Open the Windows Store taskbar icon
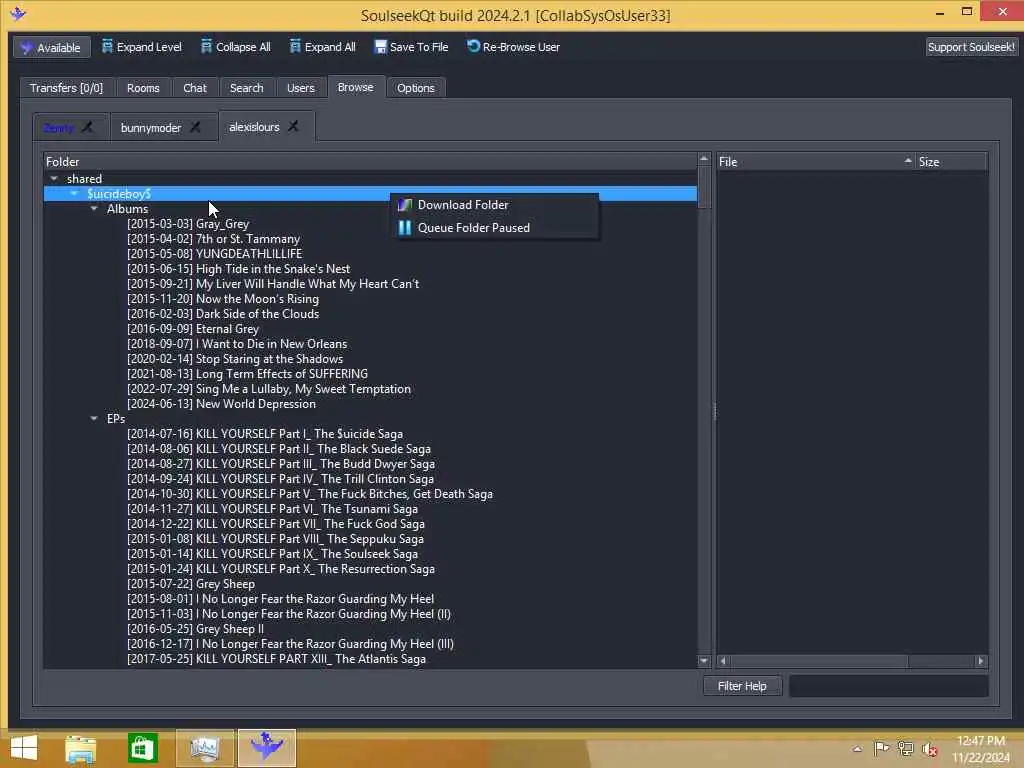This screenshot has height=768, width=1024. pos(142,748)
